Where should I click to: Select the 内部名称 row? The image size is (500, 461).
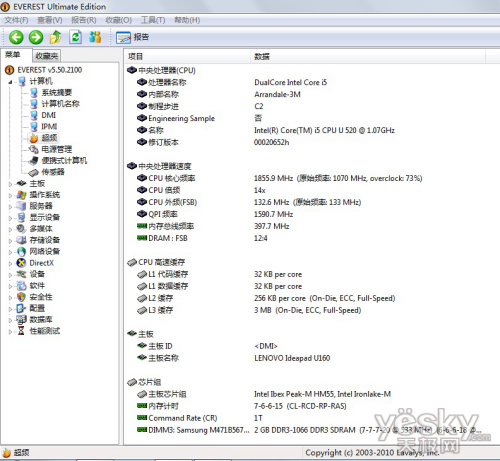tap(219, 94)
